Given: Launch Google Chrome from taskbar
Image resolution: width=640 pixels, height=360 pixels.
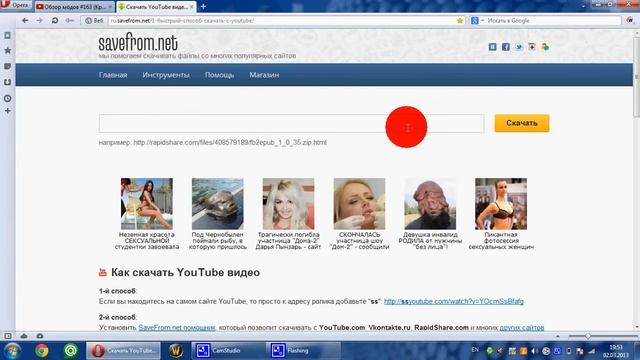Looking at the screenshot, I should pyautogui.click(x=41, y=351).
